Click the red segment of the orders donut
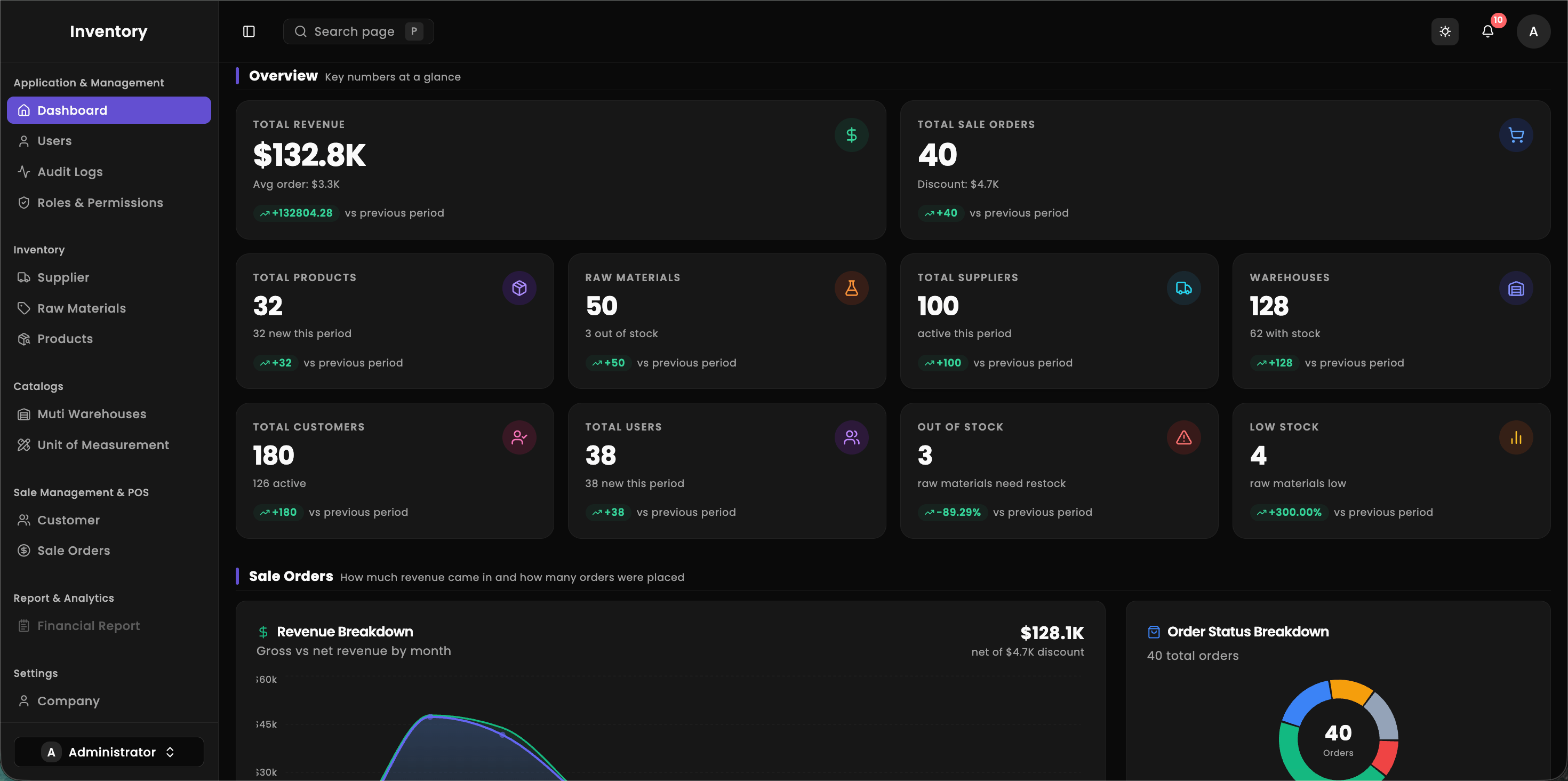 coord(1386,756)
